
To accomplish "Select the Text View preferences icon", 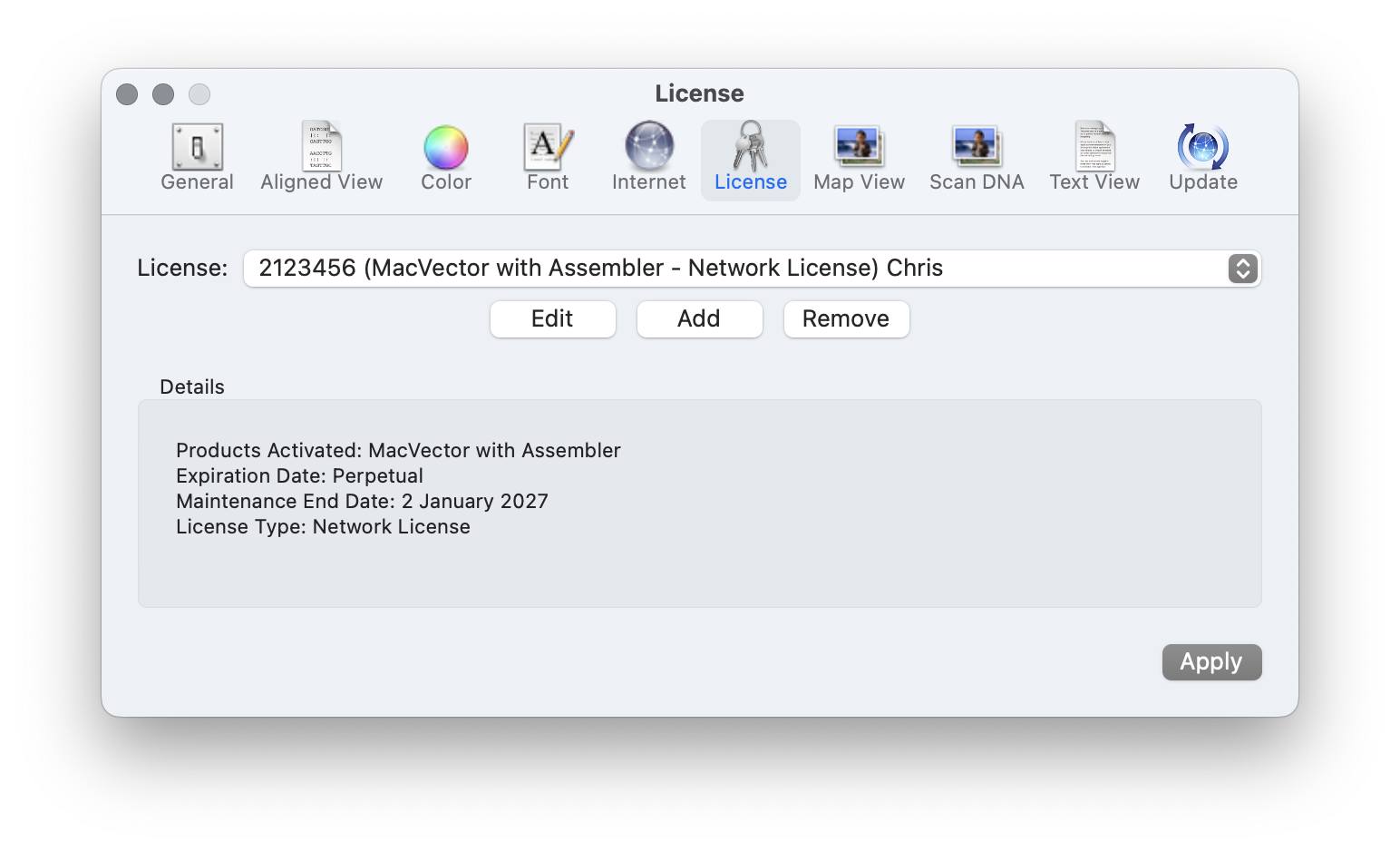I will 1094,156.
